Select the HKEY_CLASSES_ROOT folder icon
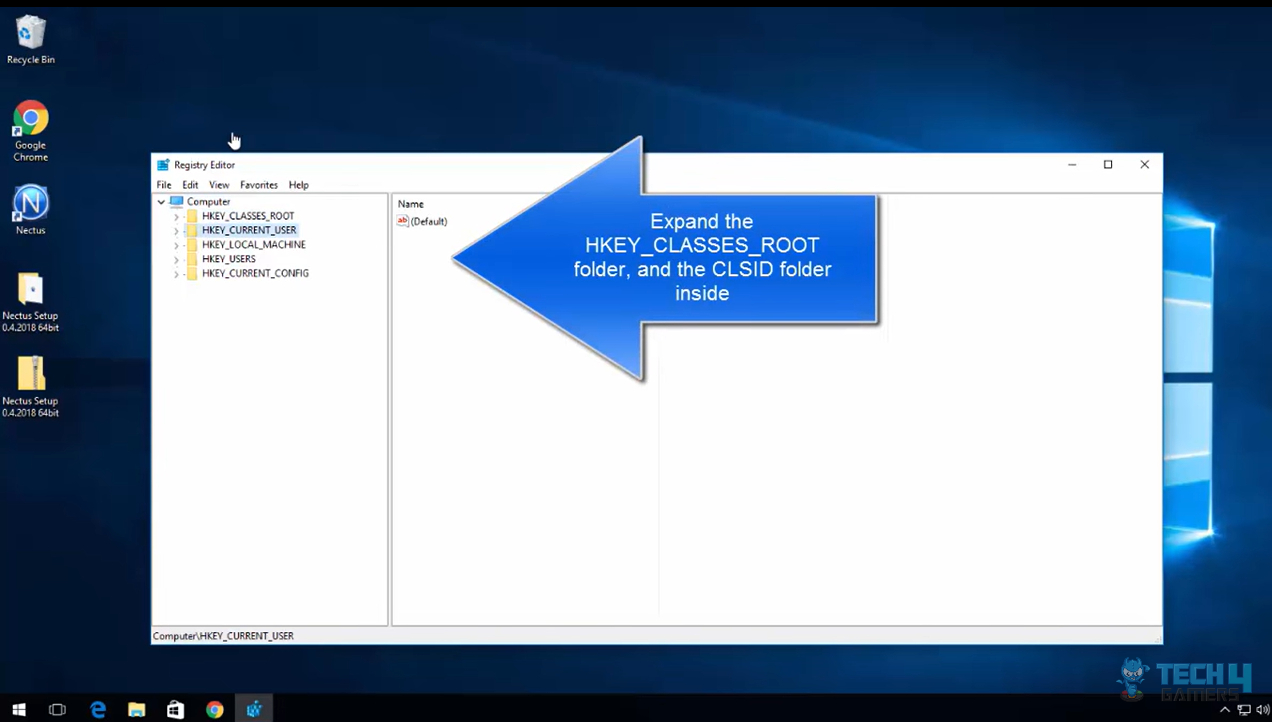 click(191, 215)
